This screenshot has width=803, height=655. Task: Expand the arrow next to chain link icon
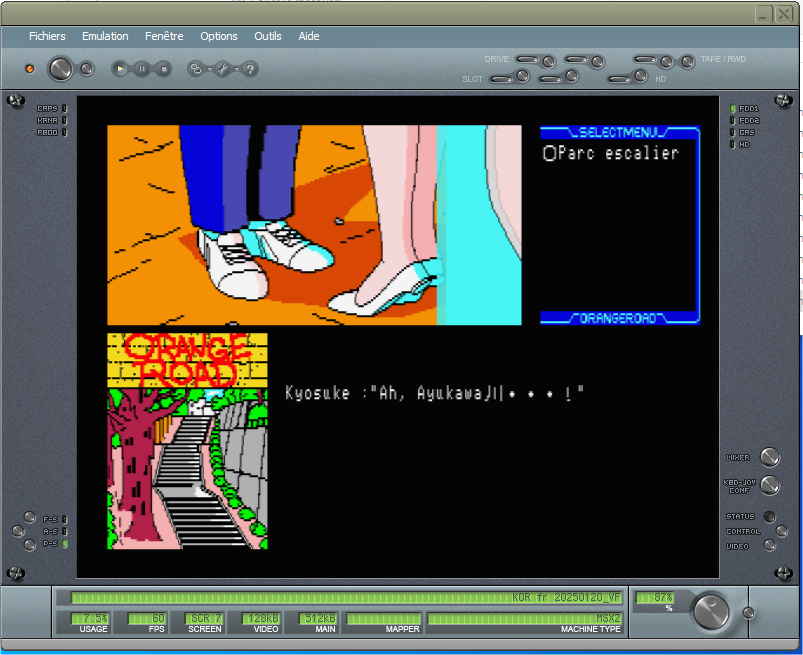coord(209,69)
